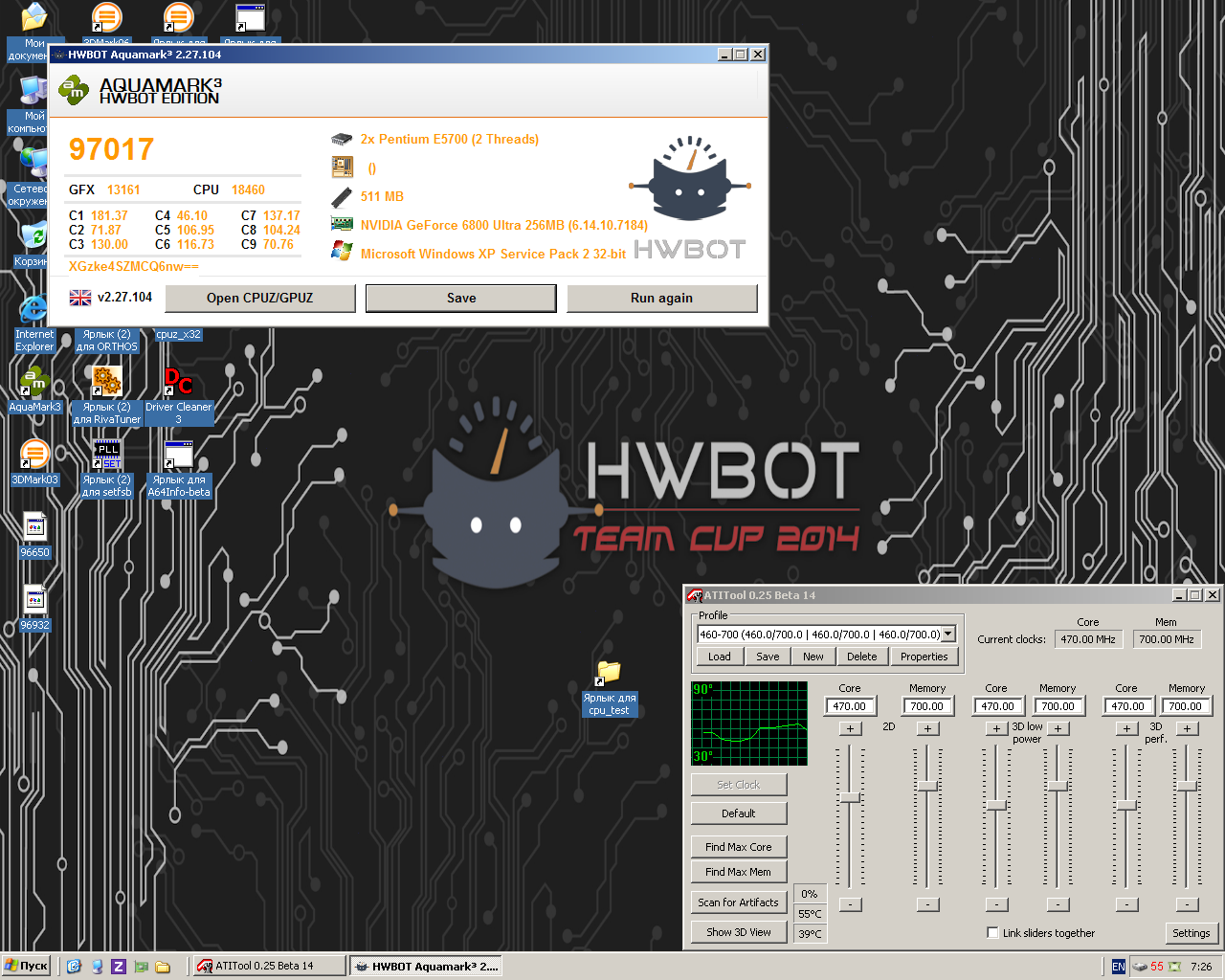Click Scan for Artifacts button

739,902
